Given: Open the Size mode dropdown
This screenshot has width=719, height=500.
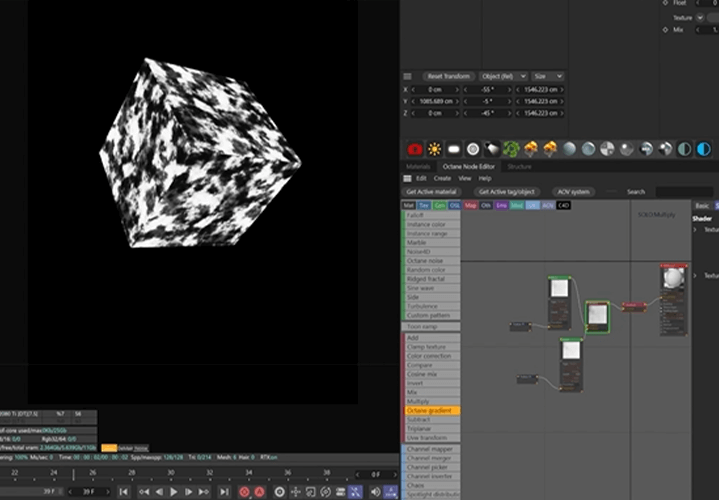Looking at the screenshot, I should click(x=548, y=76).
